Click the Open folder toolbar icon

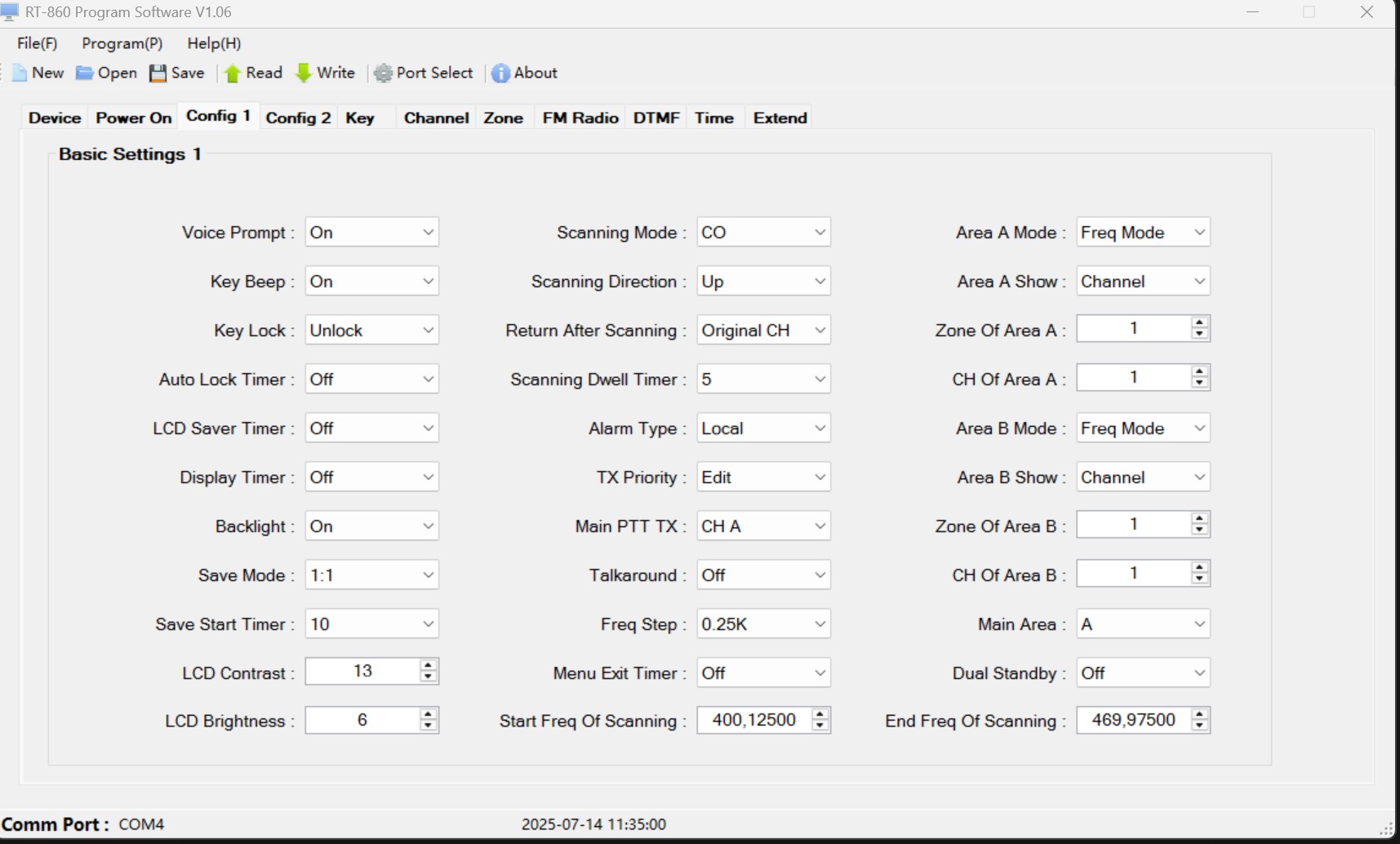coord(84,73)
